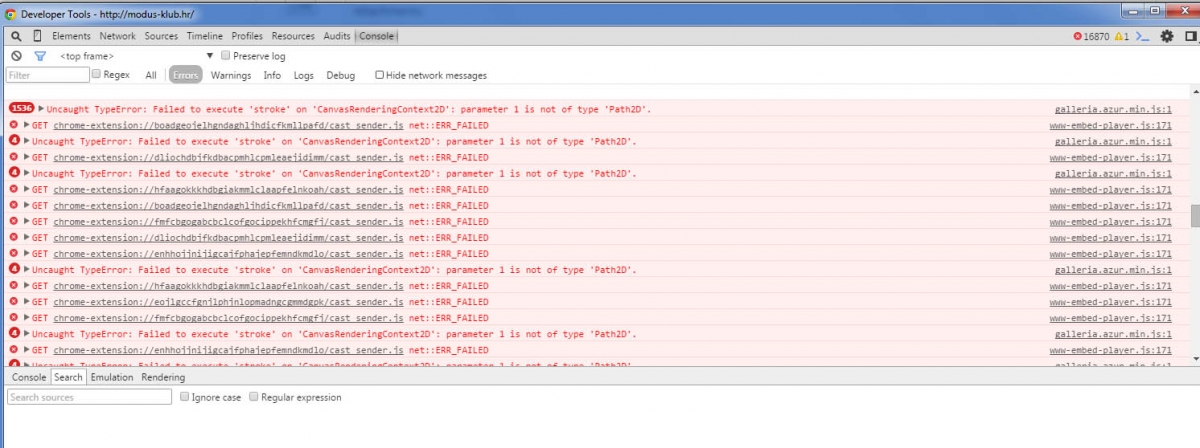Expand first GET cast_sender.js error row

coord(27,125)
